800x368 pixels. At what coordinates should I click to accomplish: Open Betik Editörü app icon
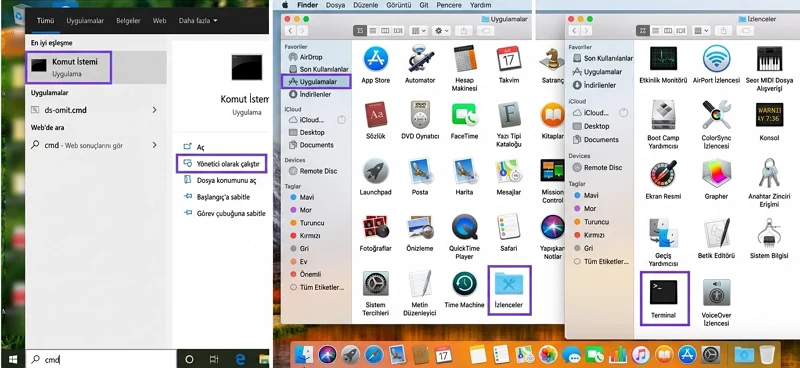pos(716,232)
